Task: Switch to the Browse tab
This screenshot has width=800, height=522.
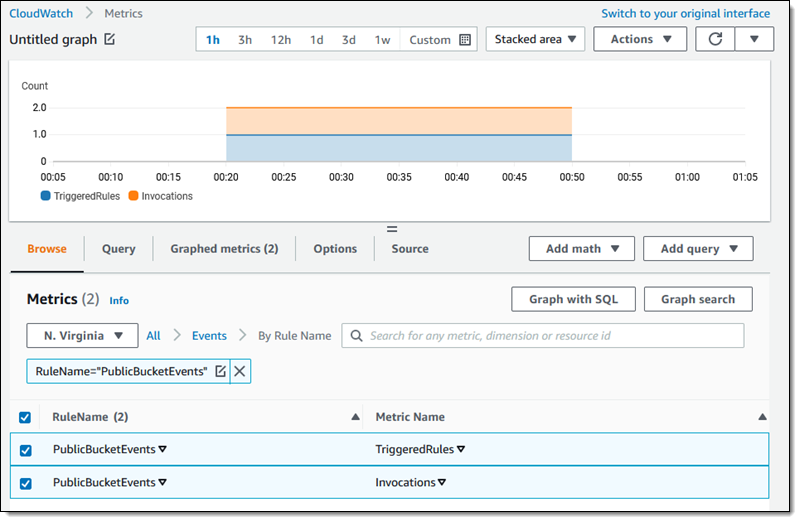Action: [x=47, y=248]
